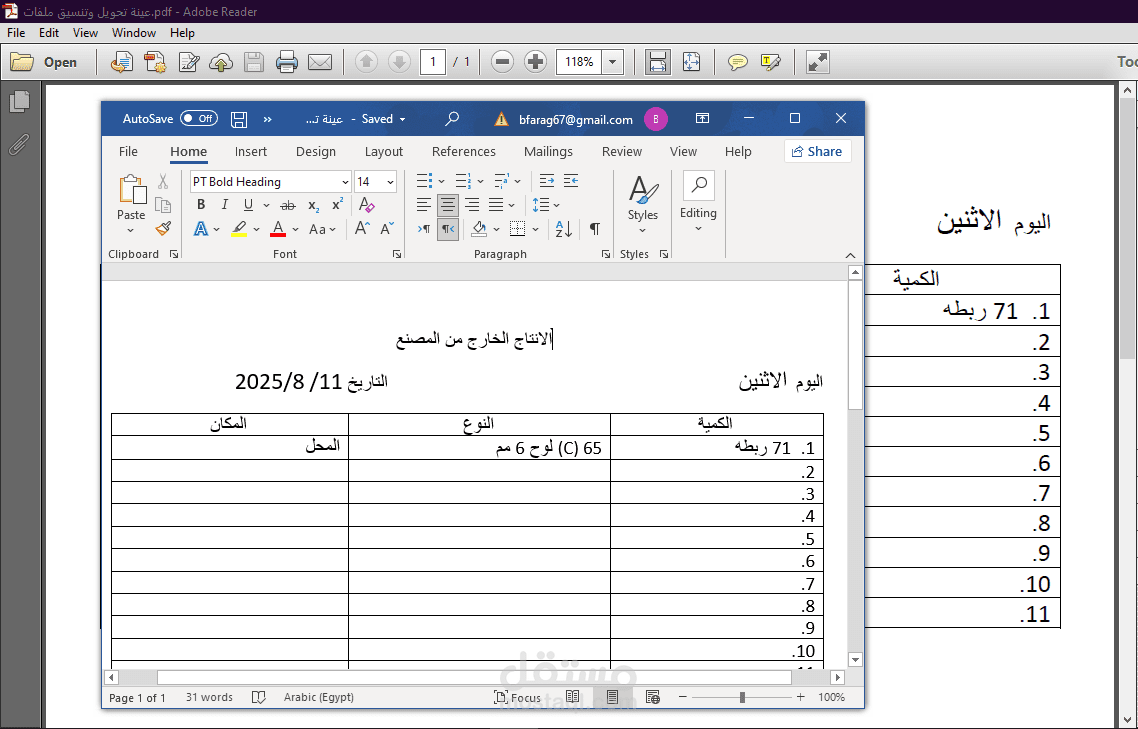Open the Adobe Reader zoom percentage dropdown
Image resolution: width=1138 pixels, height=729 pixels.
[613, 62]
